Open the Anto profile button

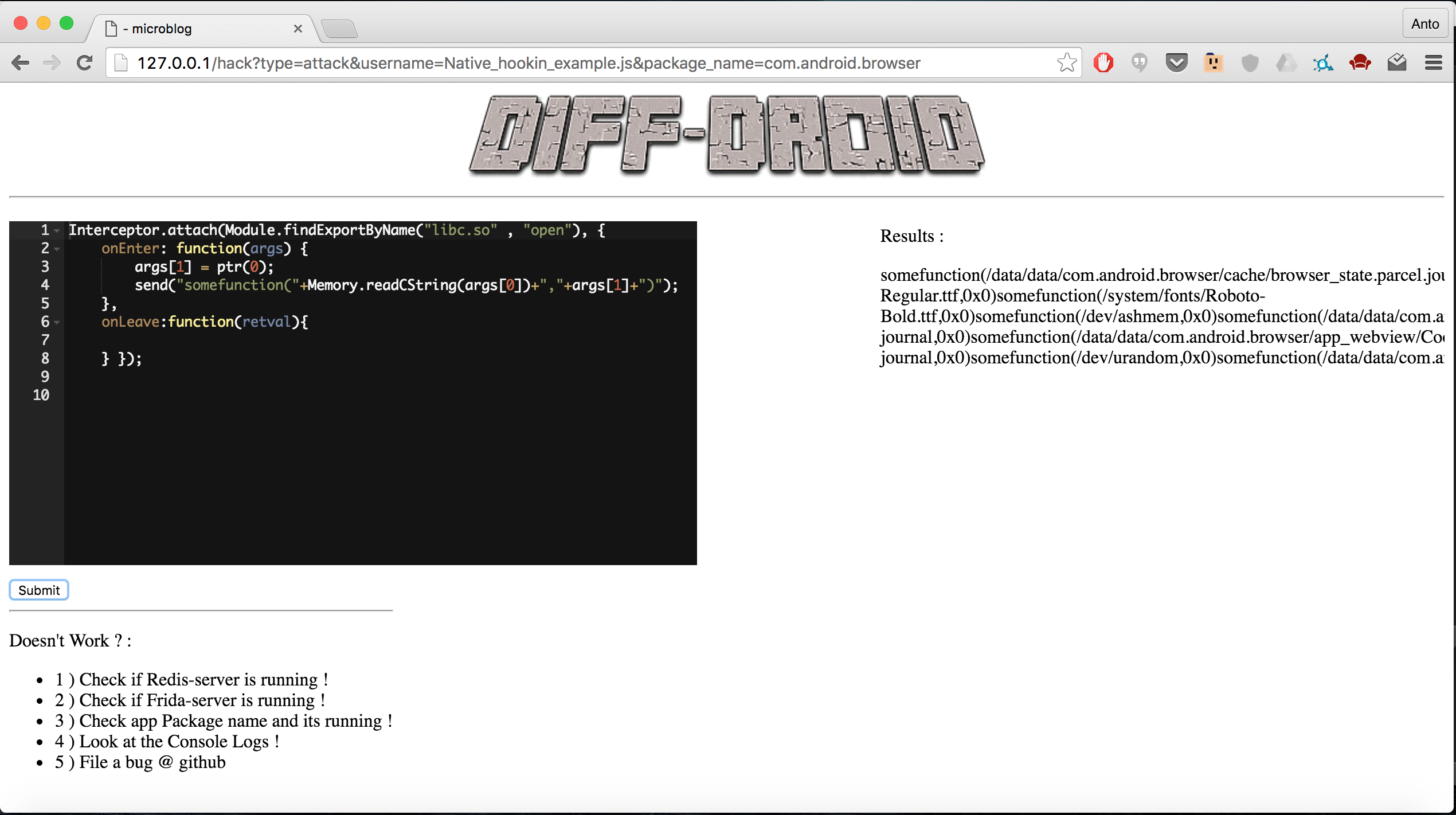point(1424,24)
